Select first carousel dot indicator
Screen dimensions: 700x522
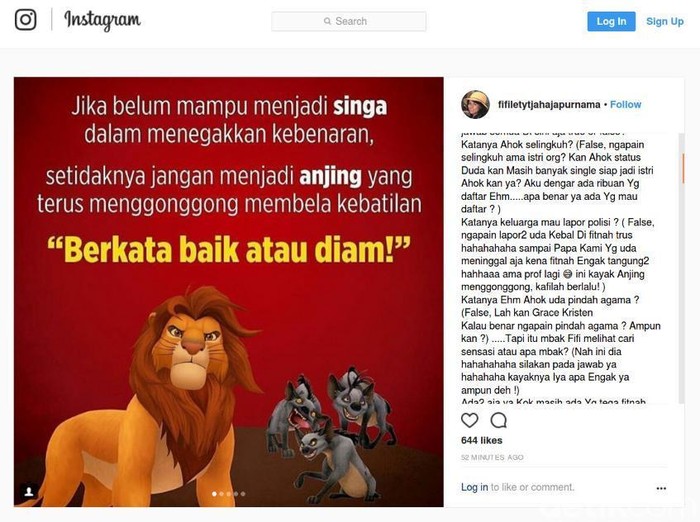pos(214,494)
